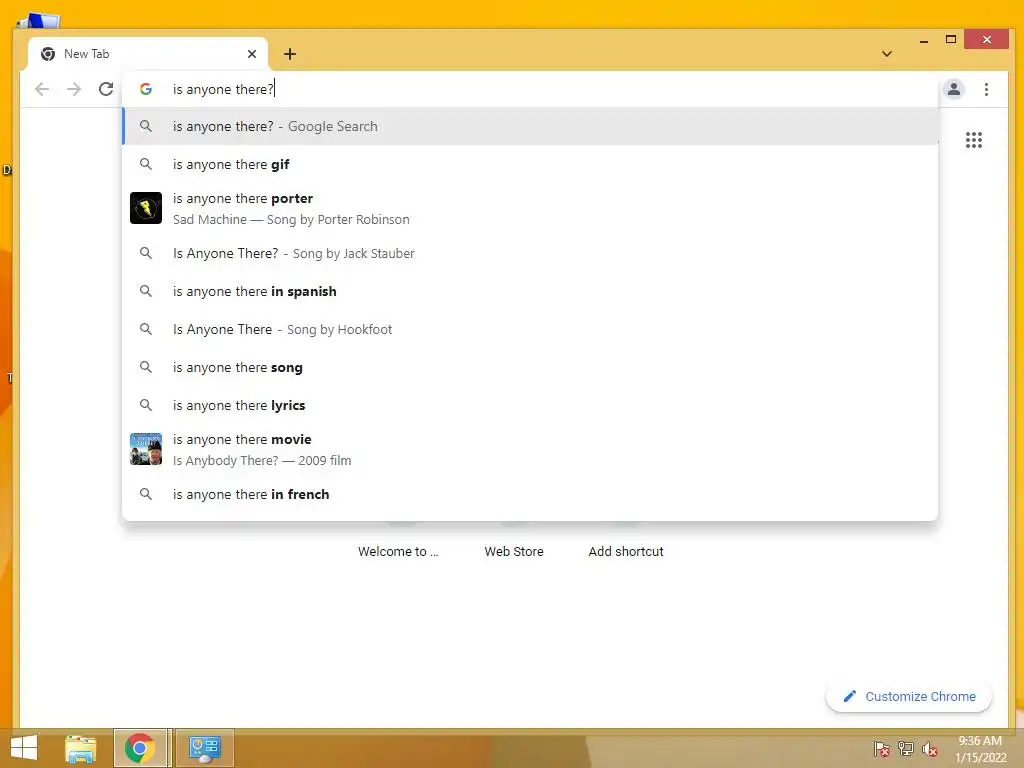Click the search icon beside in french

(146, 494)
